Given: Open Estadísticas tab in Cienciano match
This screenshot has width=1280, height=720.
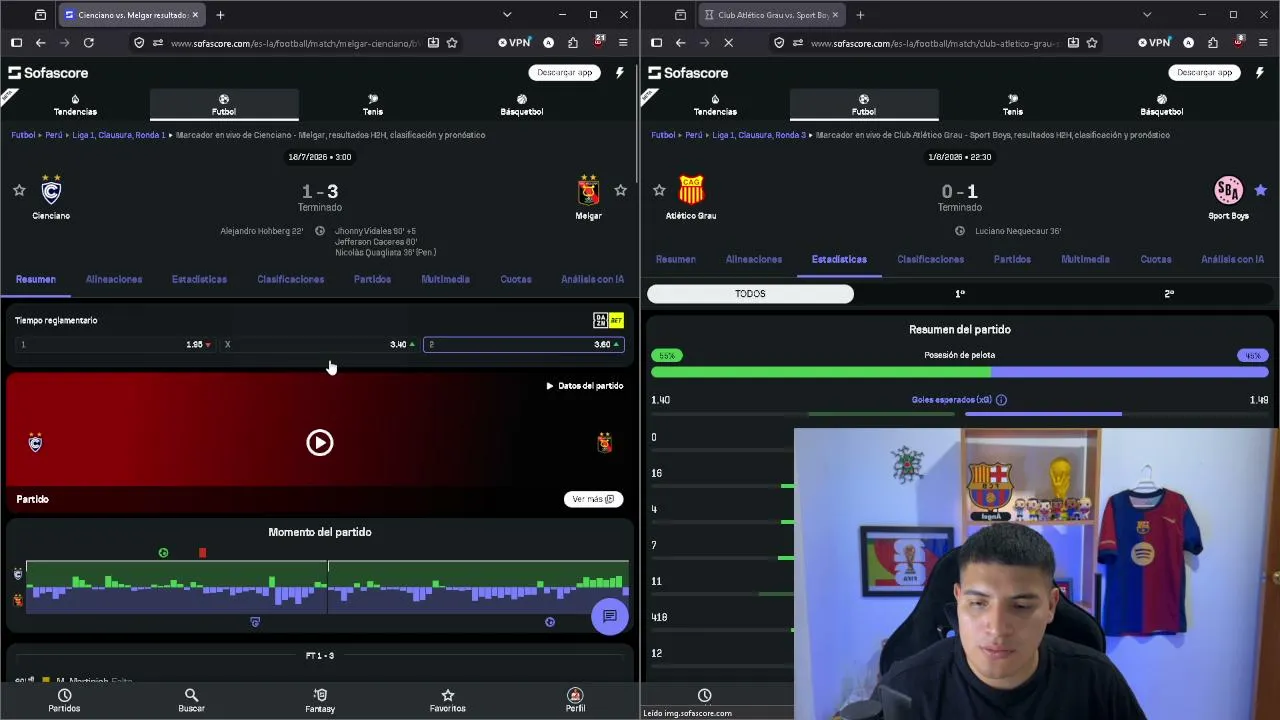Looking at the screenshot, I should click(x=199, y=280).
